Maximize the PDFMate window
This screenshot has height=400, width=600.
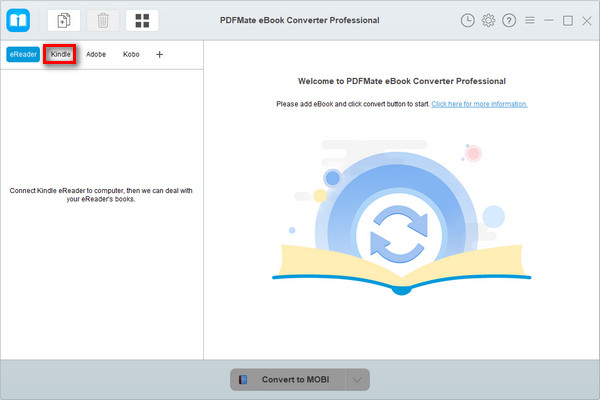click(567, 21)
